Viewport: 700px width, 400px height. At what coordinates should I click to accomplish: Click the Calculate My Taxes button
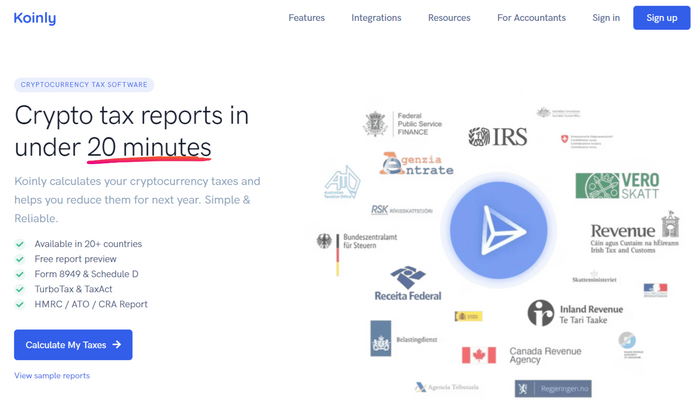tap(73, 345)
